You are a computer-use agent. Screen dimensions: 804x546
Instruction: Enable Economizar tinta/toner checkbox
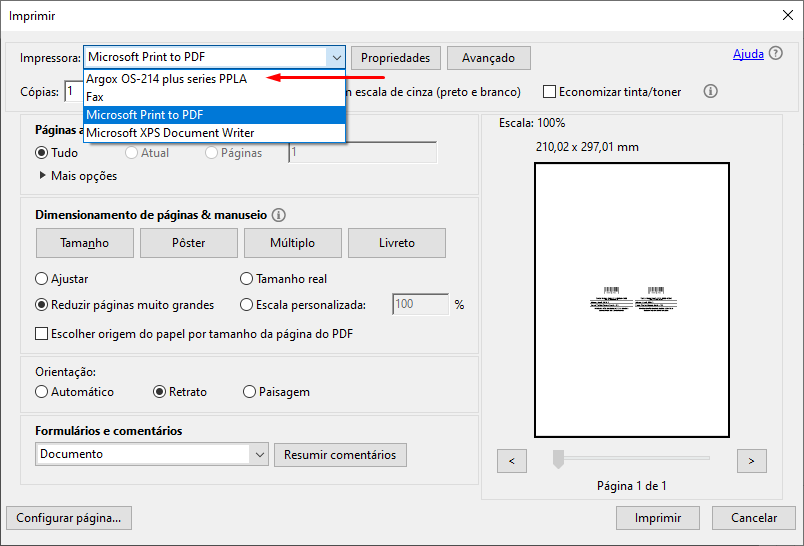[549, 92]
